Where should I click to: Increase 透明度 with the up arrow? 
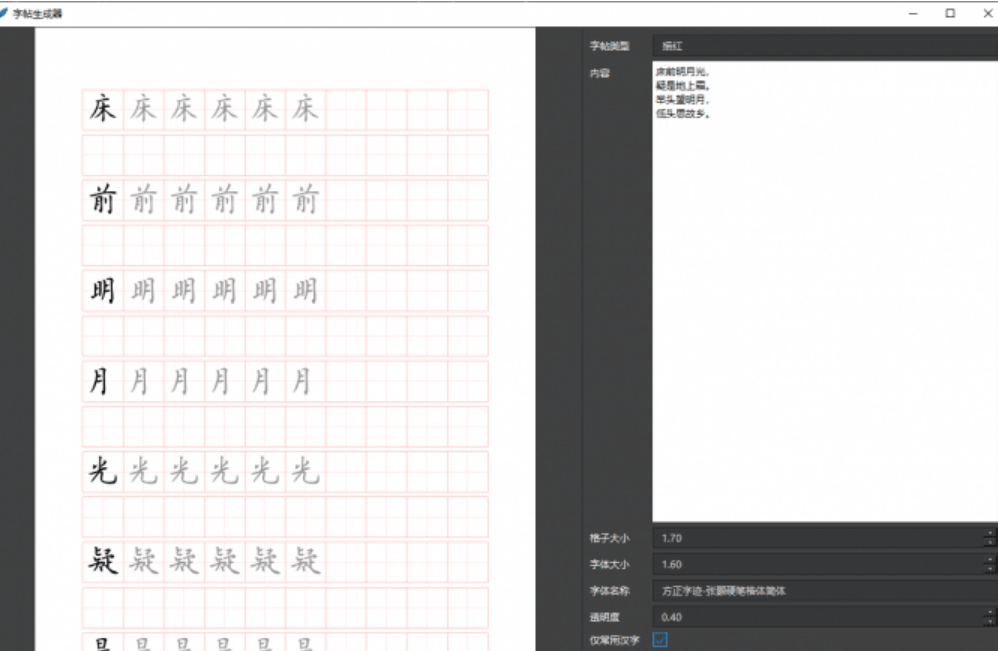[x=990, y=612]
